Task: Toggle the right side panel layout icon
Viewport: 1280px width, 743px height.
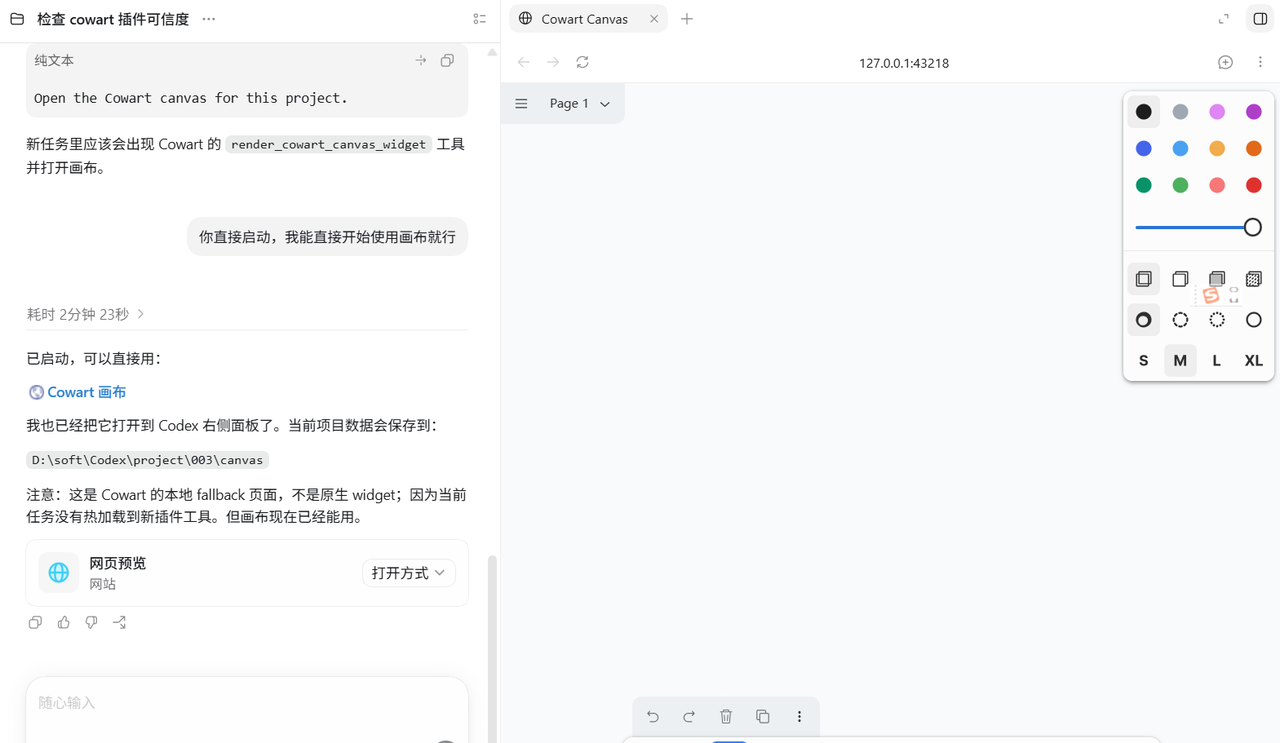Action: [1260, 19]
